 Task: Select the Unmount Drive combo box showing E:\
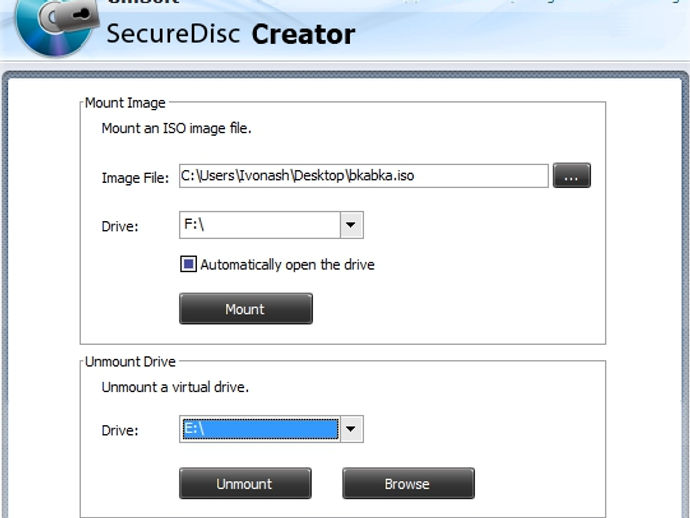click(x=271, y=429)
